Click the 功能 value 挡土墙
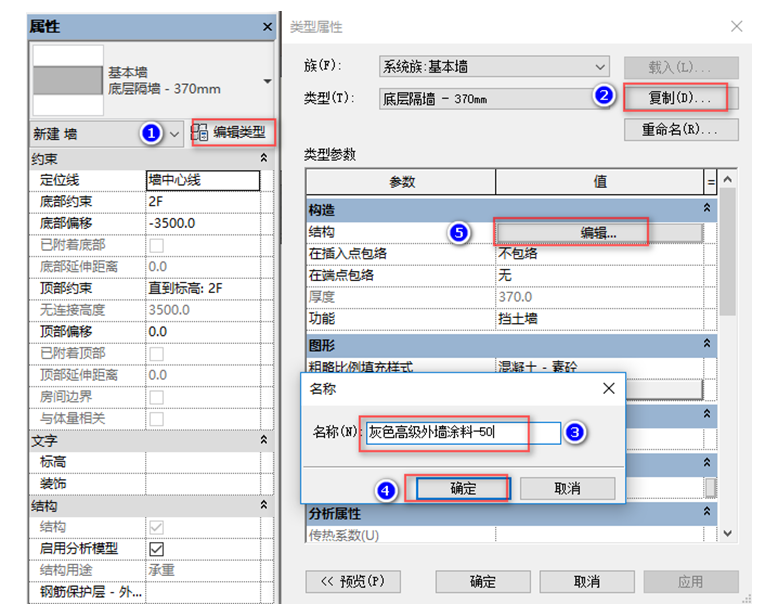 [x=599, y=319]
